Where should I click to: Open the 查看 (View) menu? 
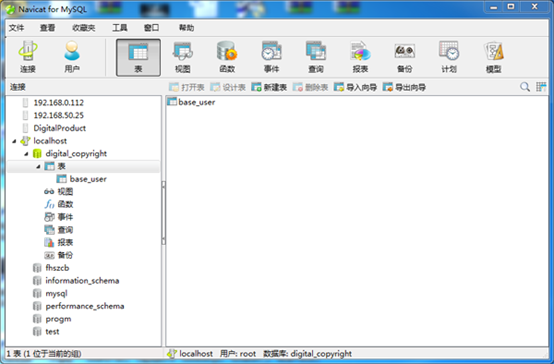[x=47, y=28]
